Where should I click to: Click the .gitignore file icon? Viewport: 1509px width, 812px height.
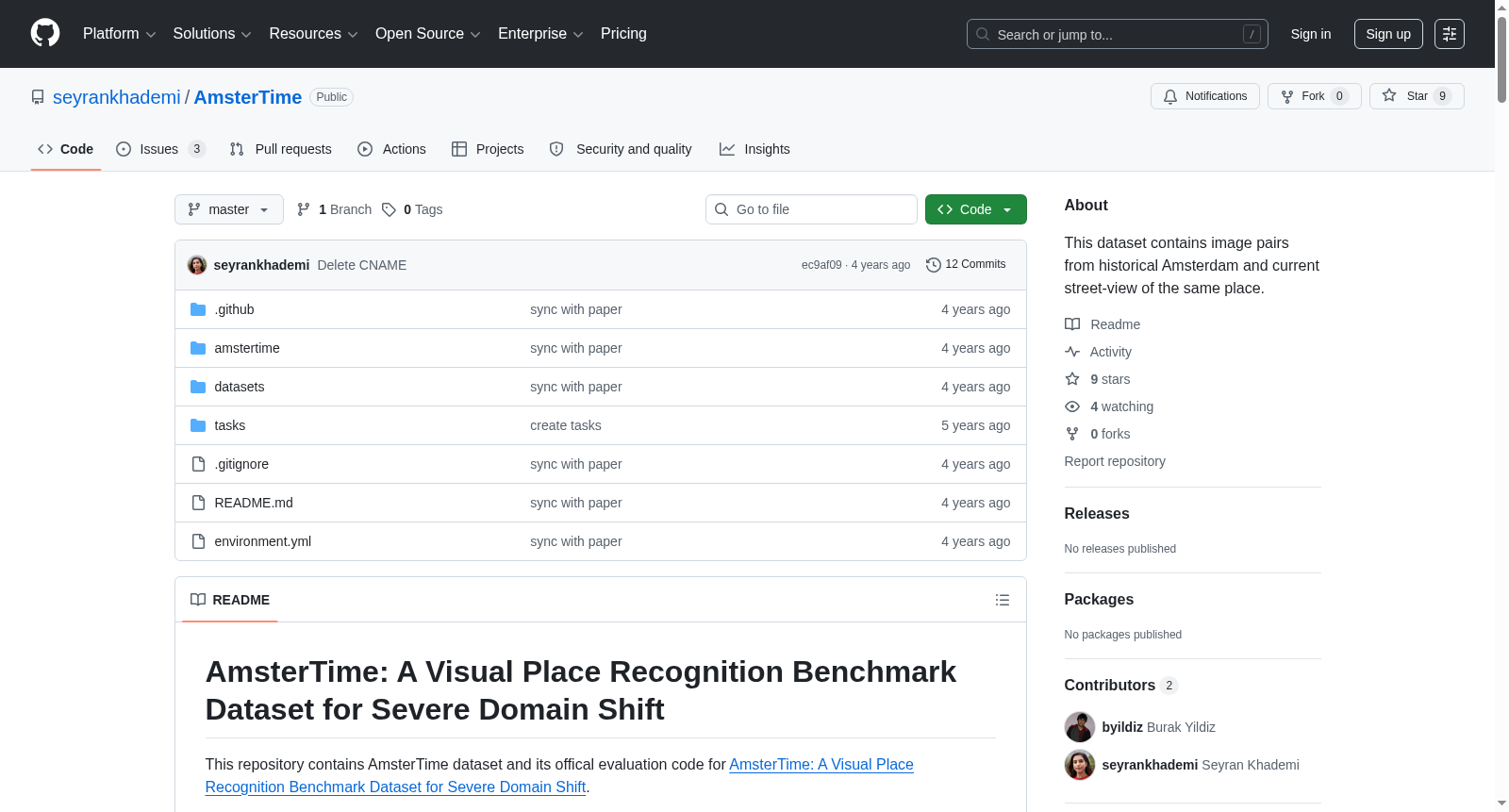pyautogui.click(x=198, y=464)
